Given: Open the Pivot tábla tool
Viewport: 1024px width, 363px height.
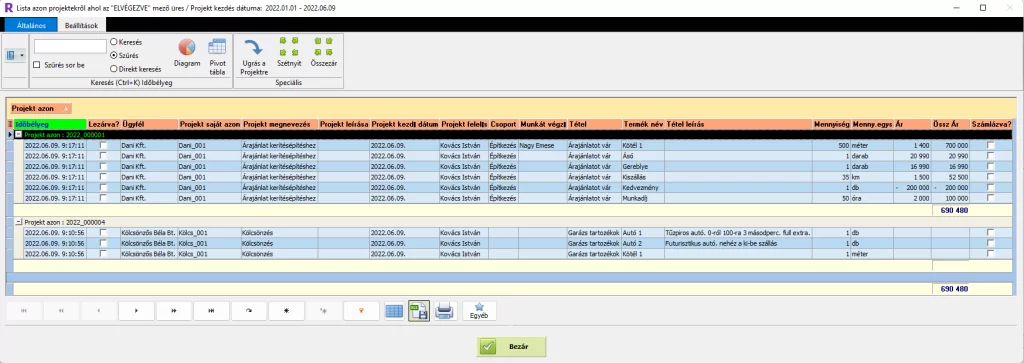Looking at the screenshot, I should [217, 57].
